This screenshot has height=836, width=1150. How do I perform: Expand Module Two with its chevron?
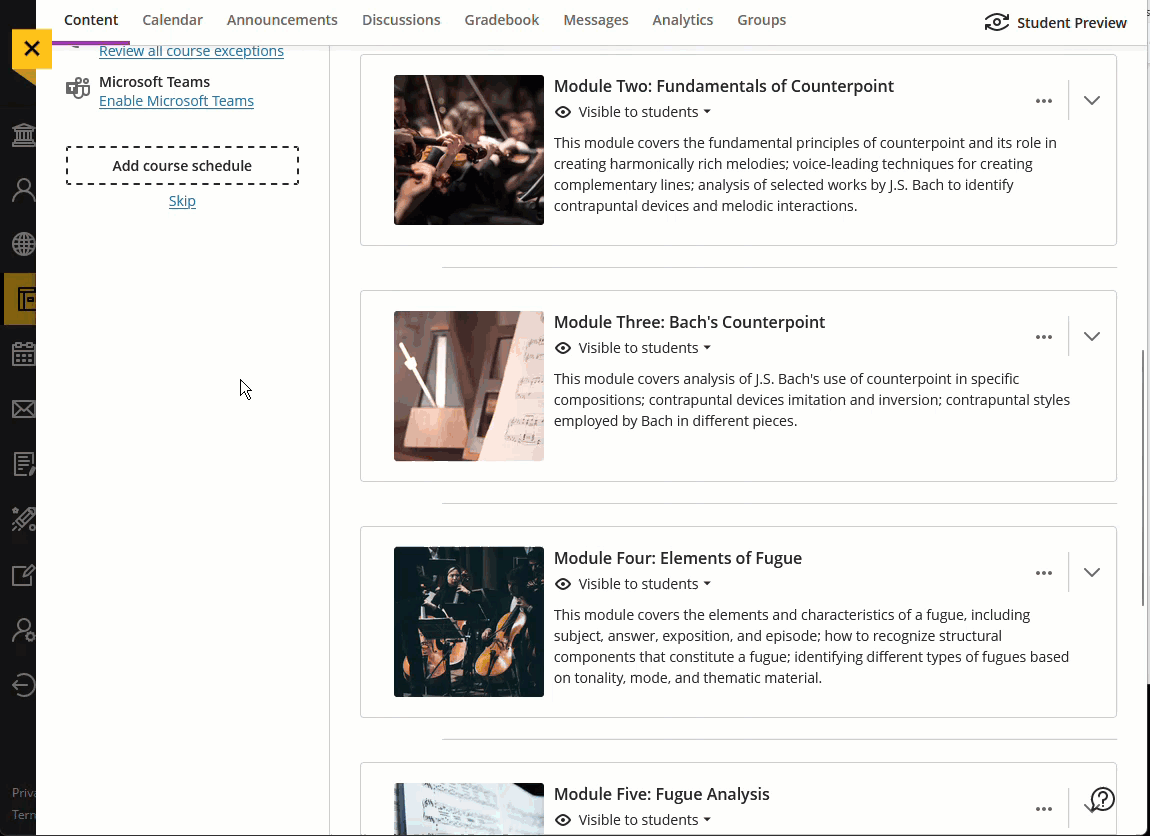(1091, 100)
